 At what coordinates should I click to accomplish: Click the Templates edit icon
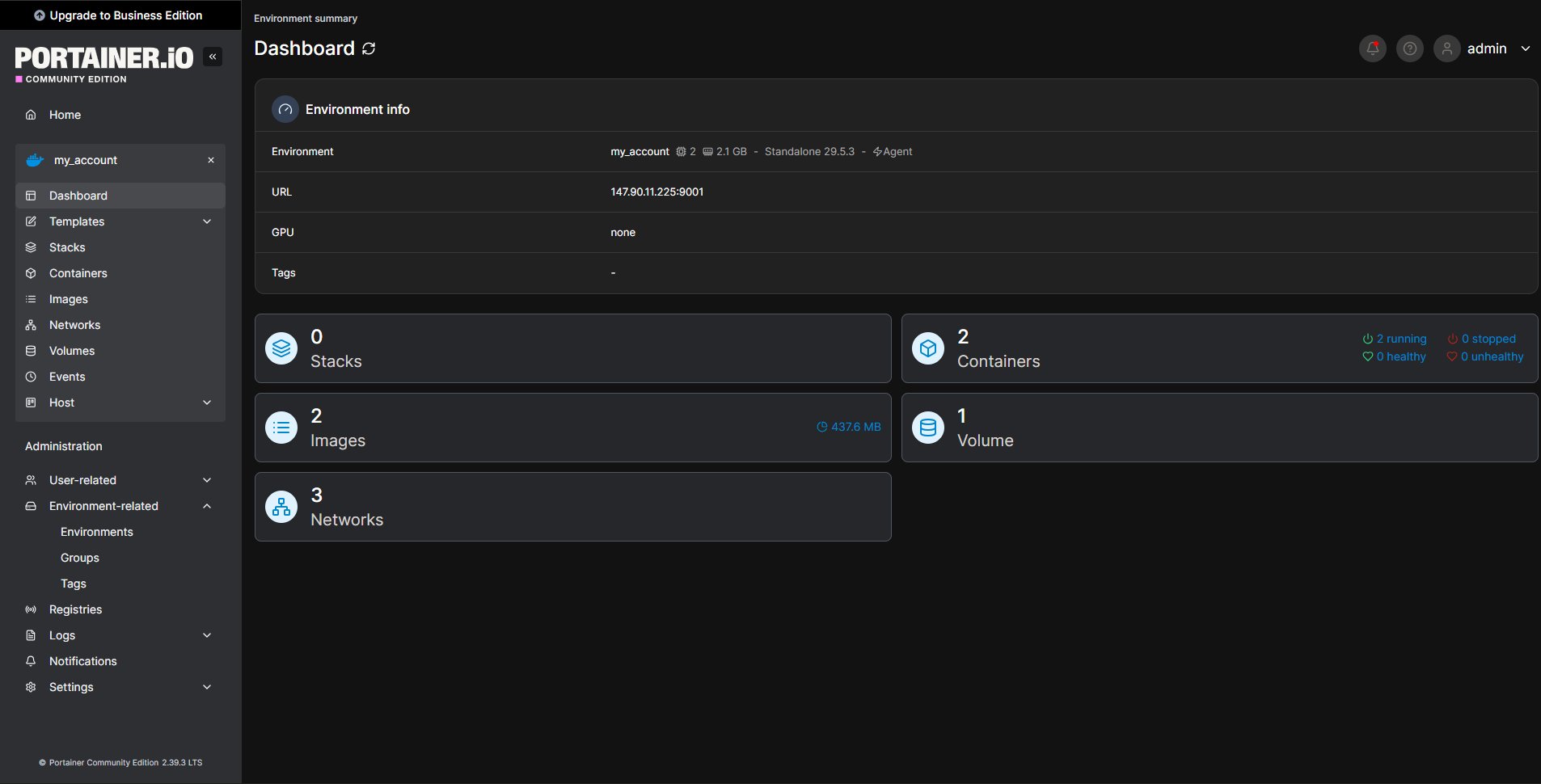(x=31, y=221)
